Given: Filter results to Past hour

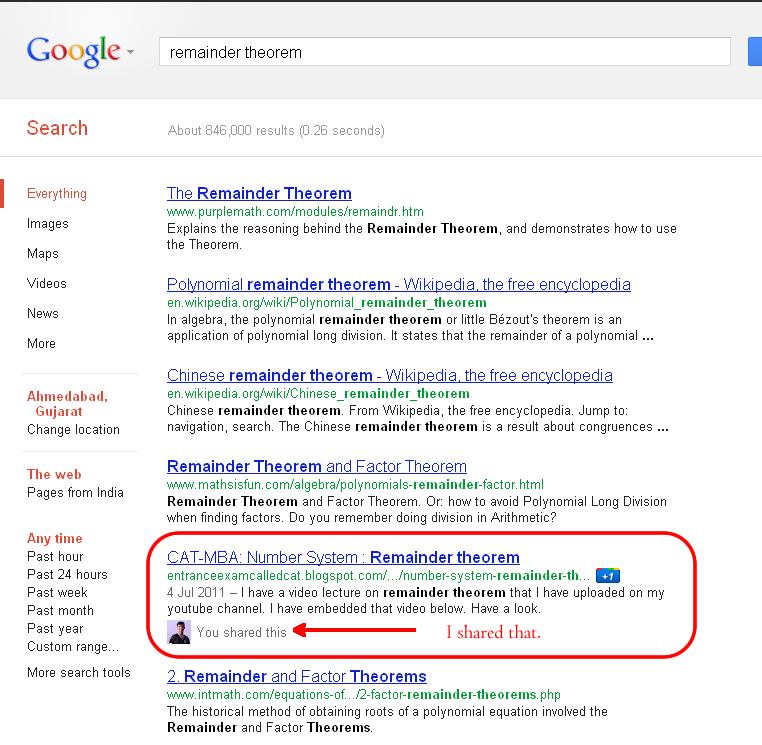Looking at the screenshot, I should [x=55, y=556].
